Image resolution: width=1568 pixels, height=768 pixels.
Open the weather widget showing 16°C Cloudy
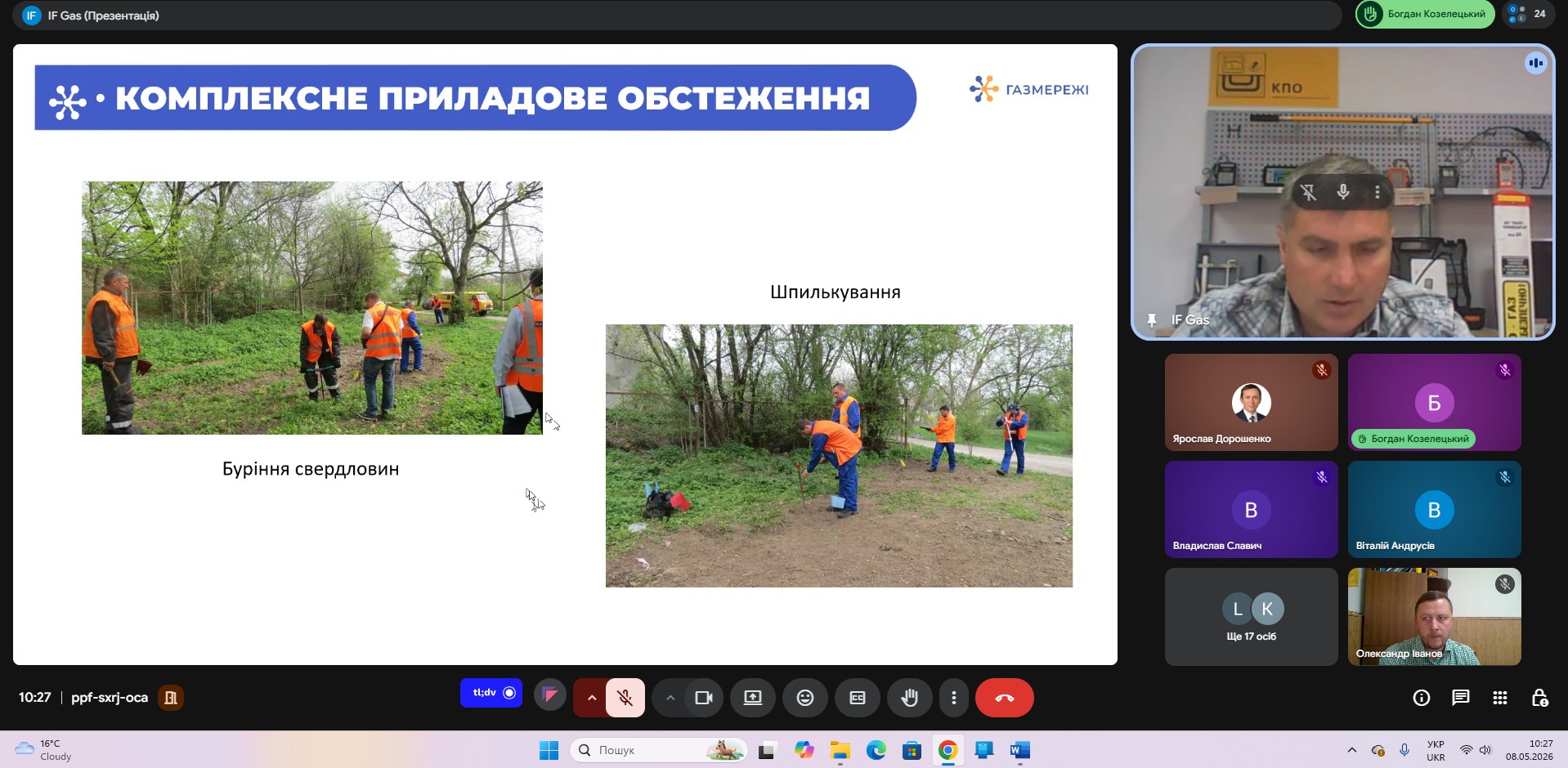click(x=44, y=750)
